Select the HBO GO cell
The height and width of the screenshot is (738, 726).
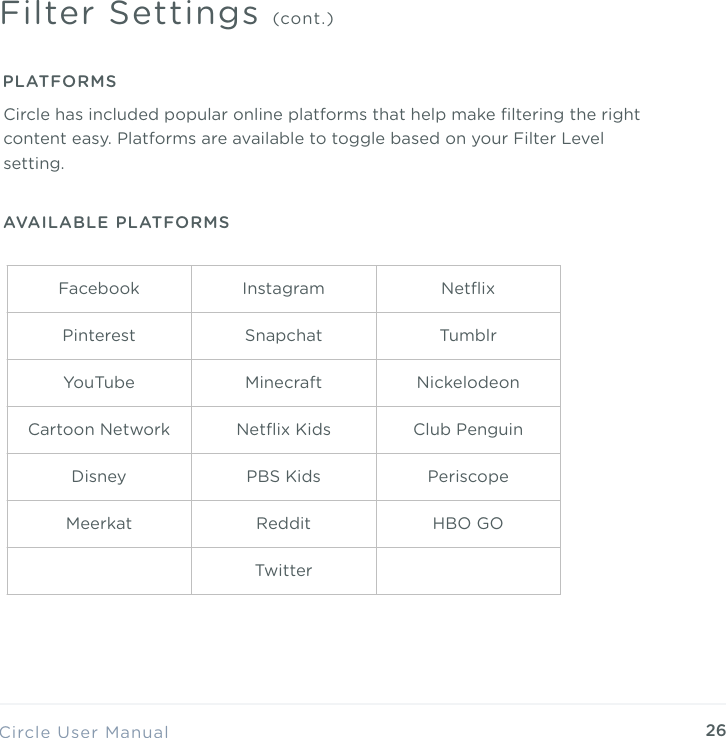(x=468, y=524)
